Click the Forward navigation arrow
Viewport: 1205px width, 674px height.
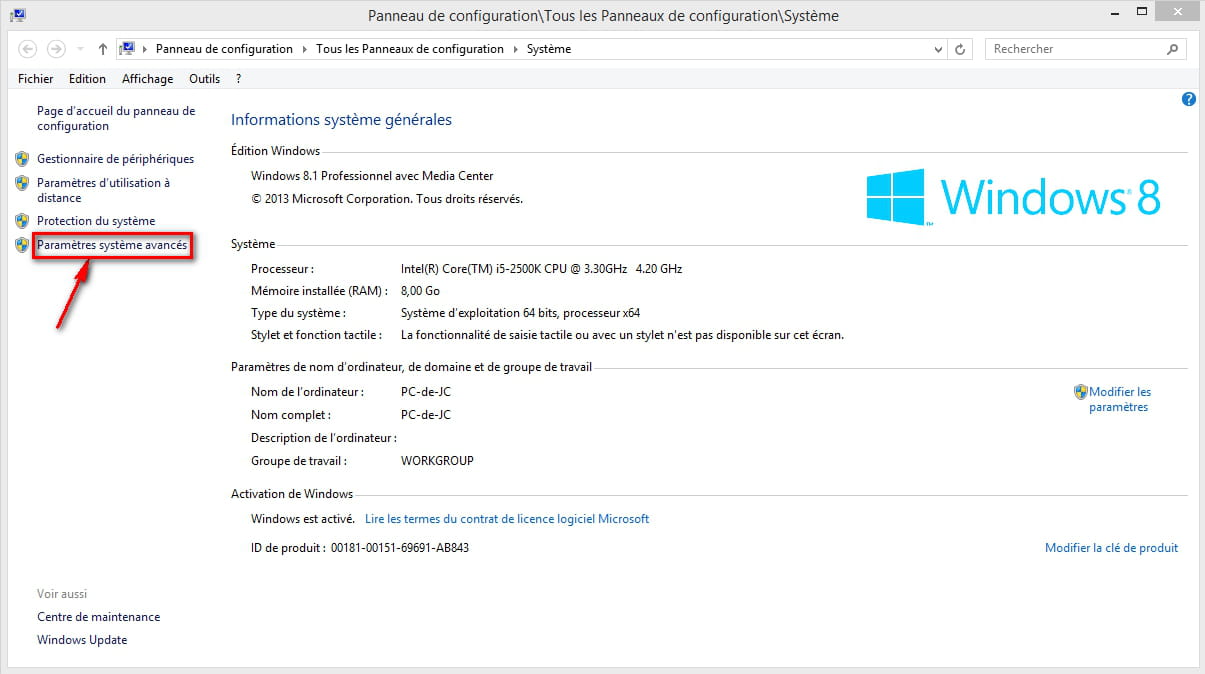click(x=56, y=49)
